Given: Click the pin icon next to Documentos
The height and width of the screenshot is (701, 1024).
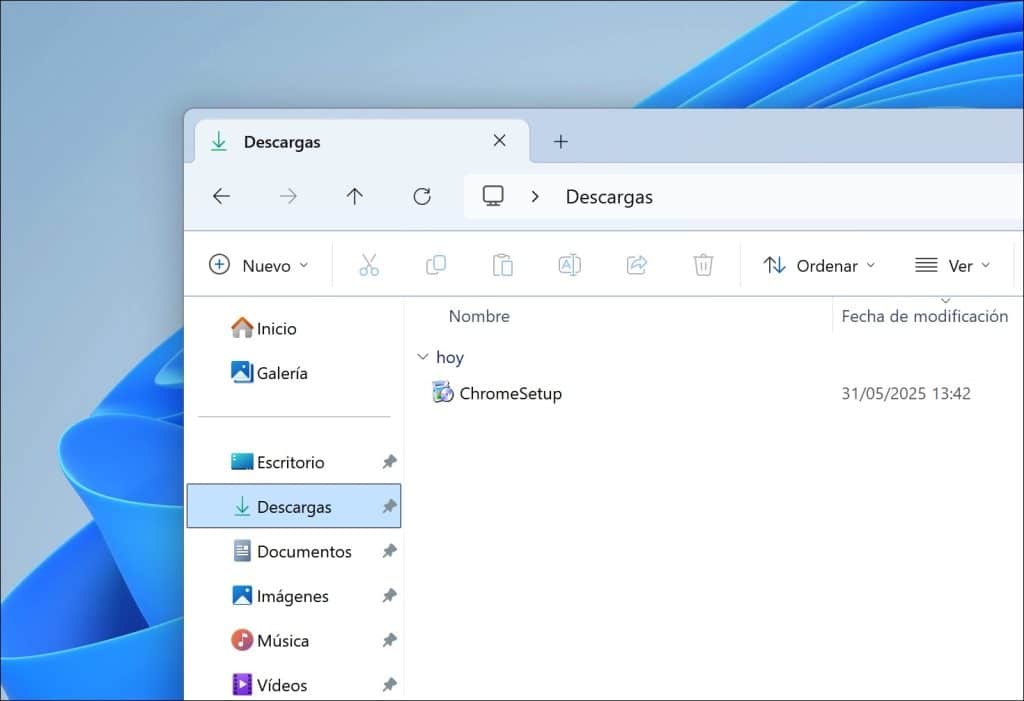Looking at the screenshot, I should 389,551.
